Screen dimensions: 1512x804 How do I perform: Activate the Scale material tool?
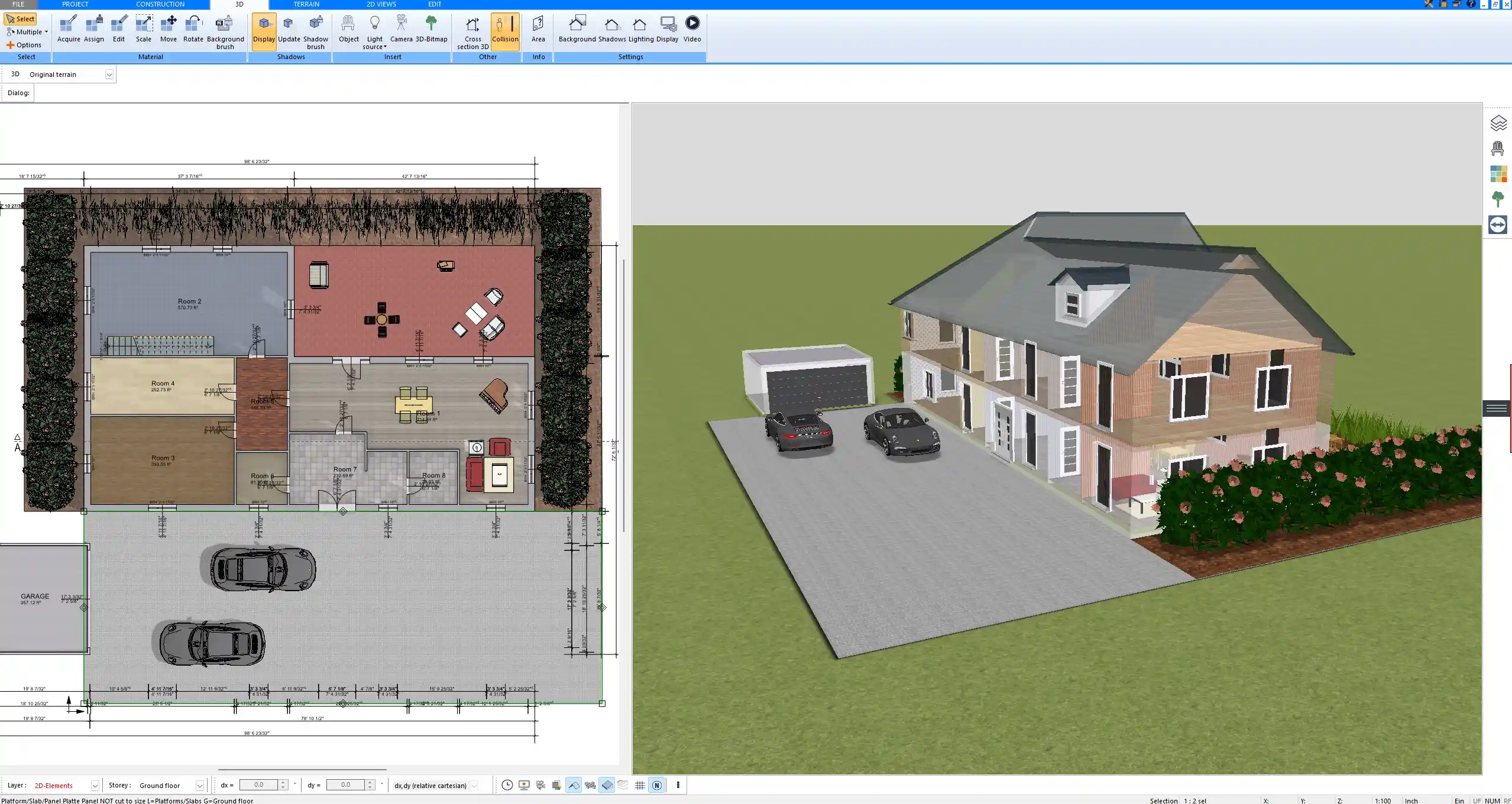click(144, 29)
